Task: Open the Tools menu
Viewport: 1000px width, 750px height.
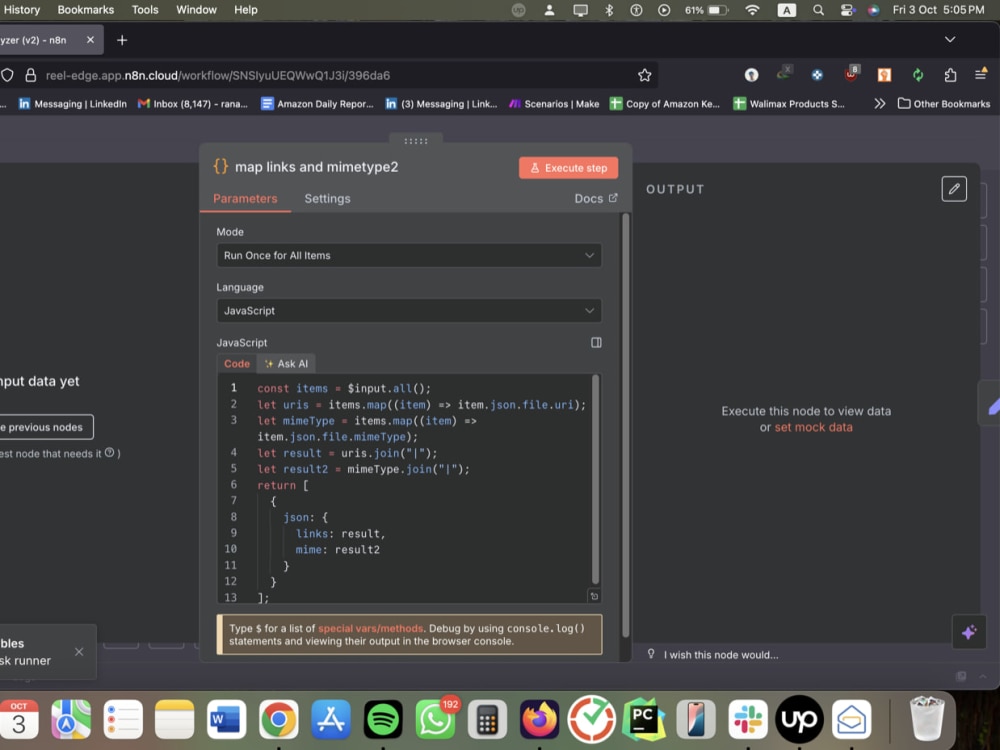Action: 145,10
